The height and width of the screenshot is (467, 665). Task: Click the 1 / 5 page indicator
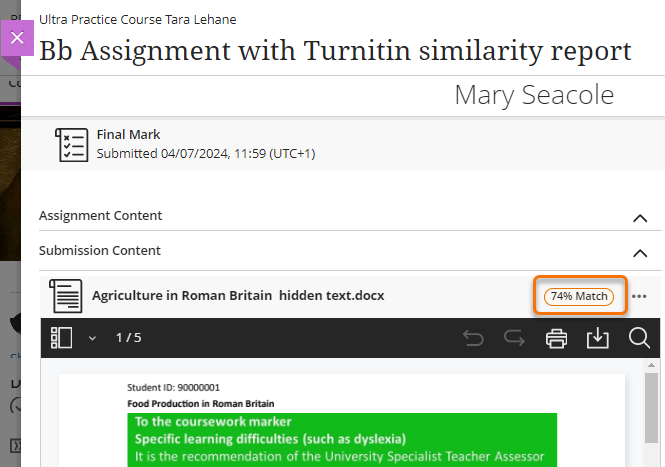[x=128, y=338]
